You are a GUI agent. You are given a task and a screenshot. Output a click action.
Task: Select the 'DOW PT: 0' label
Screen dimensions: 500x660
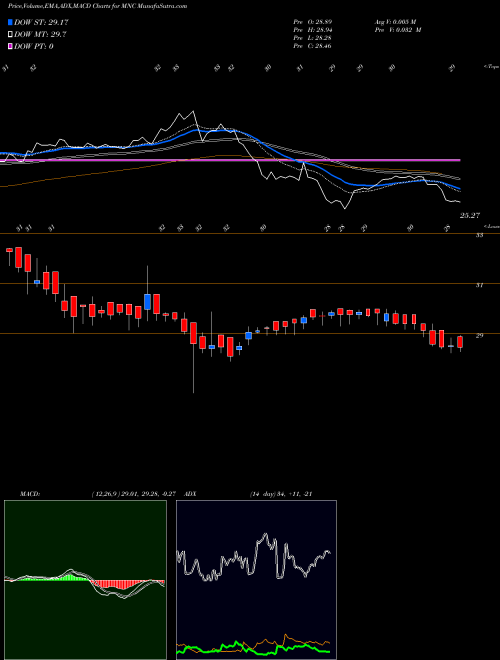(x=34, y=46)
